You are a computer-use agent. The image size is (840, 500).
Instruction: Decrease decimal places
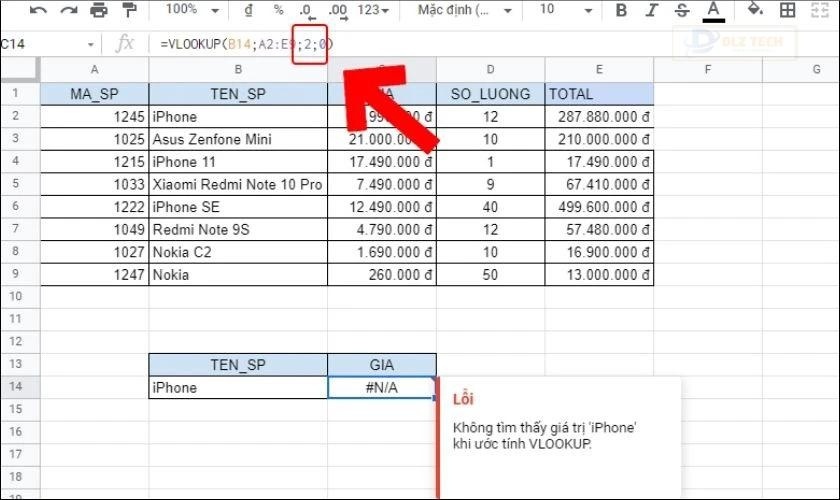pos(306,11)
